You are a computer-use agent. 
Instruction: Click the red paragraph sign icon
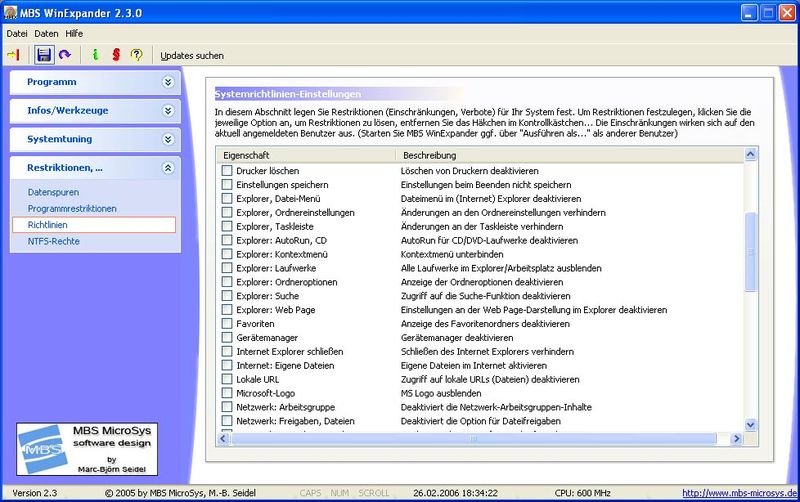[115, 55]
